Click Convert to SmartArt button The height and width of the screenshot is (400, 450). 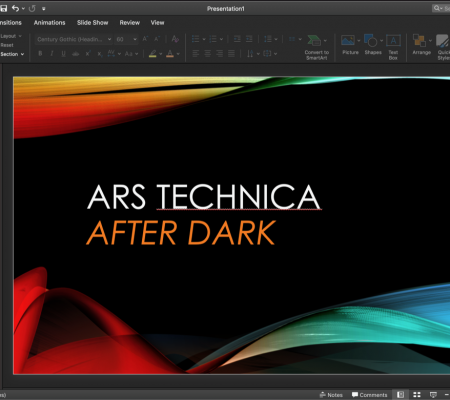[316, 47]
